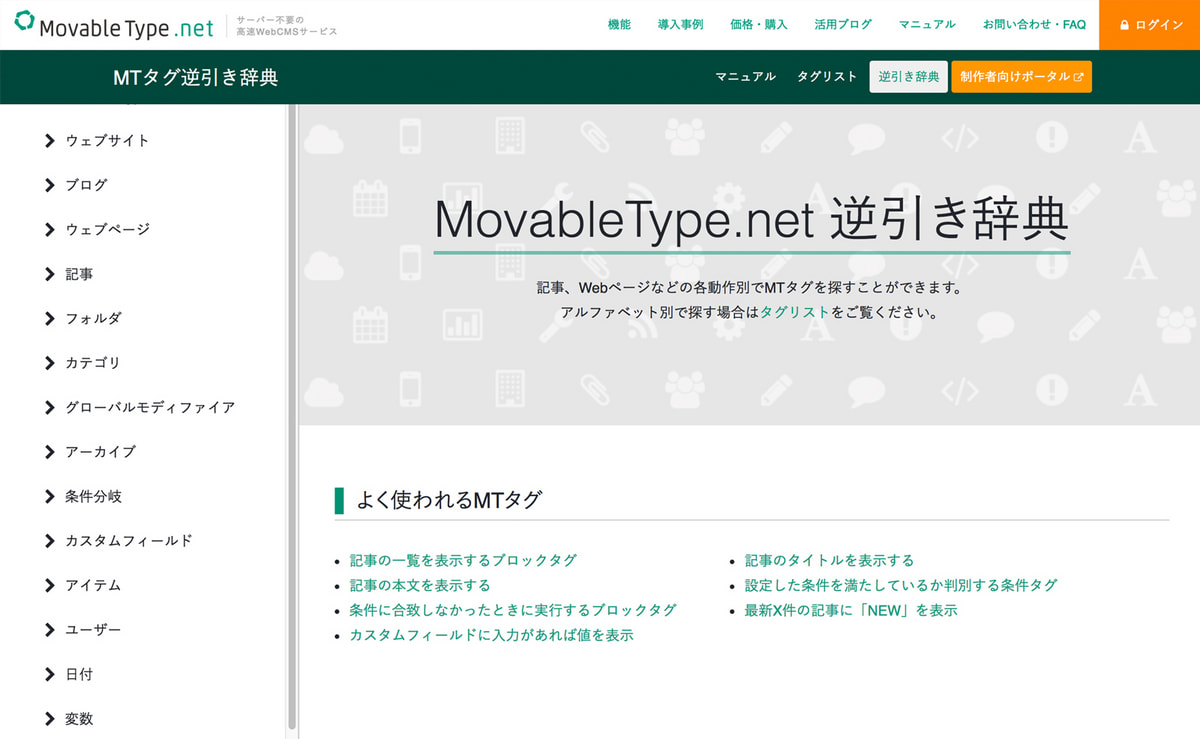Expand the 条件分岐 sidebar chevron
The image size is (1200, 739).
(x=50, y=497)
